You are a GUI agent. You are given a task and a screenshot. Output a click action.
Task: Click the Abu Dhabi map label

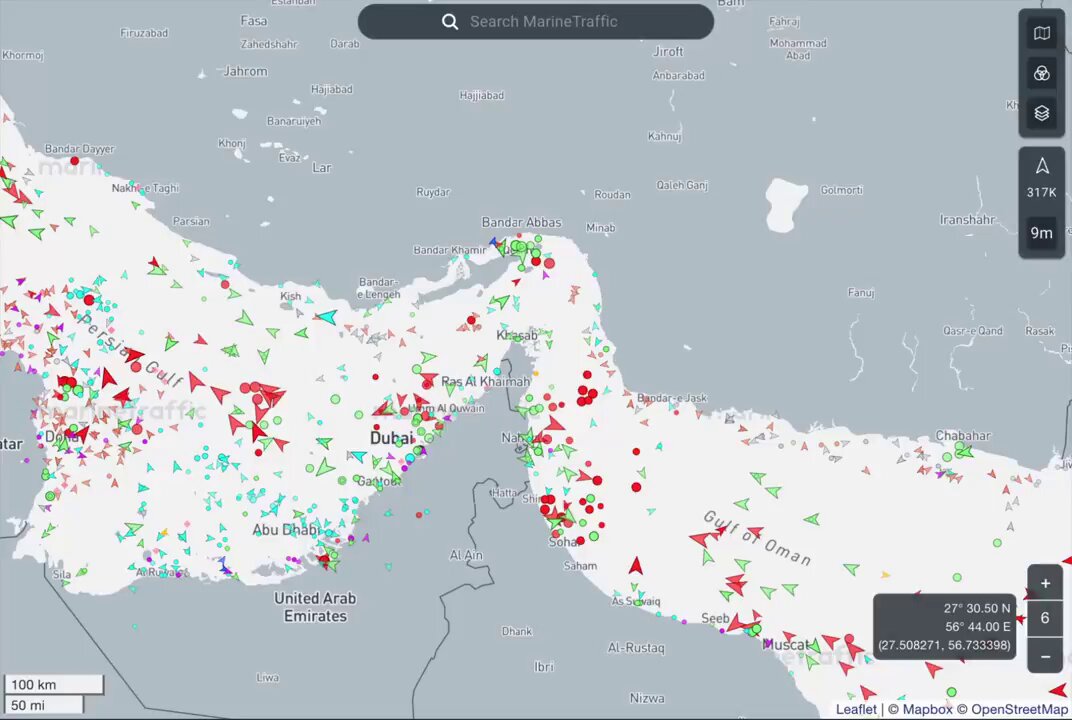click(x=285, y=529)
